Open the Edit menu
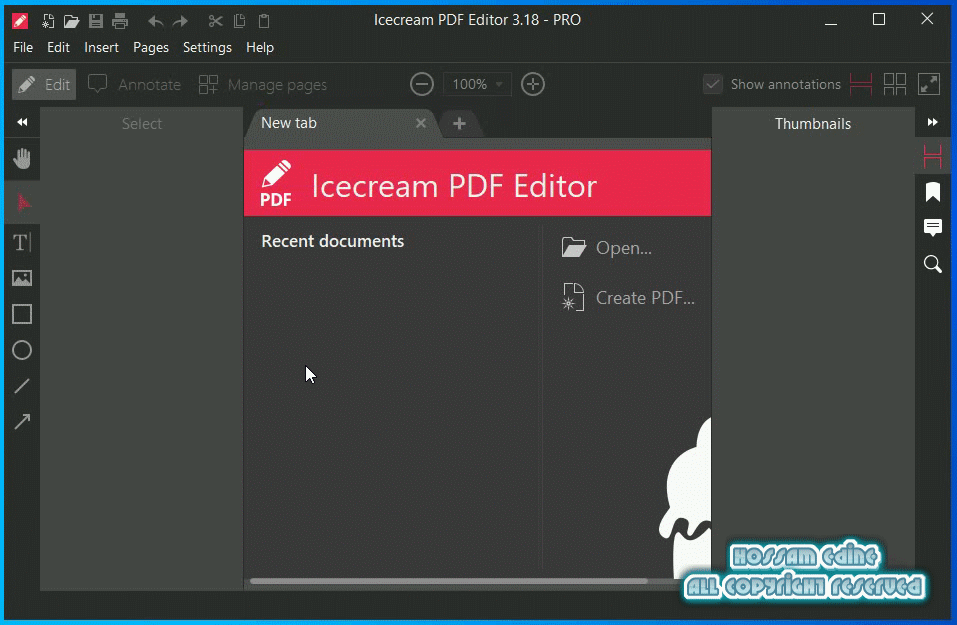This screenshot has width=957, height=625. (x=59, y=48)
